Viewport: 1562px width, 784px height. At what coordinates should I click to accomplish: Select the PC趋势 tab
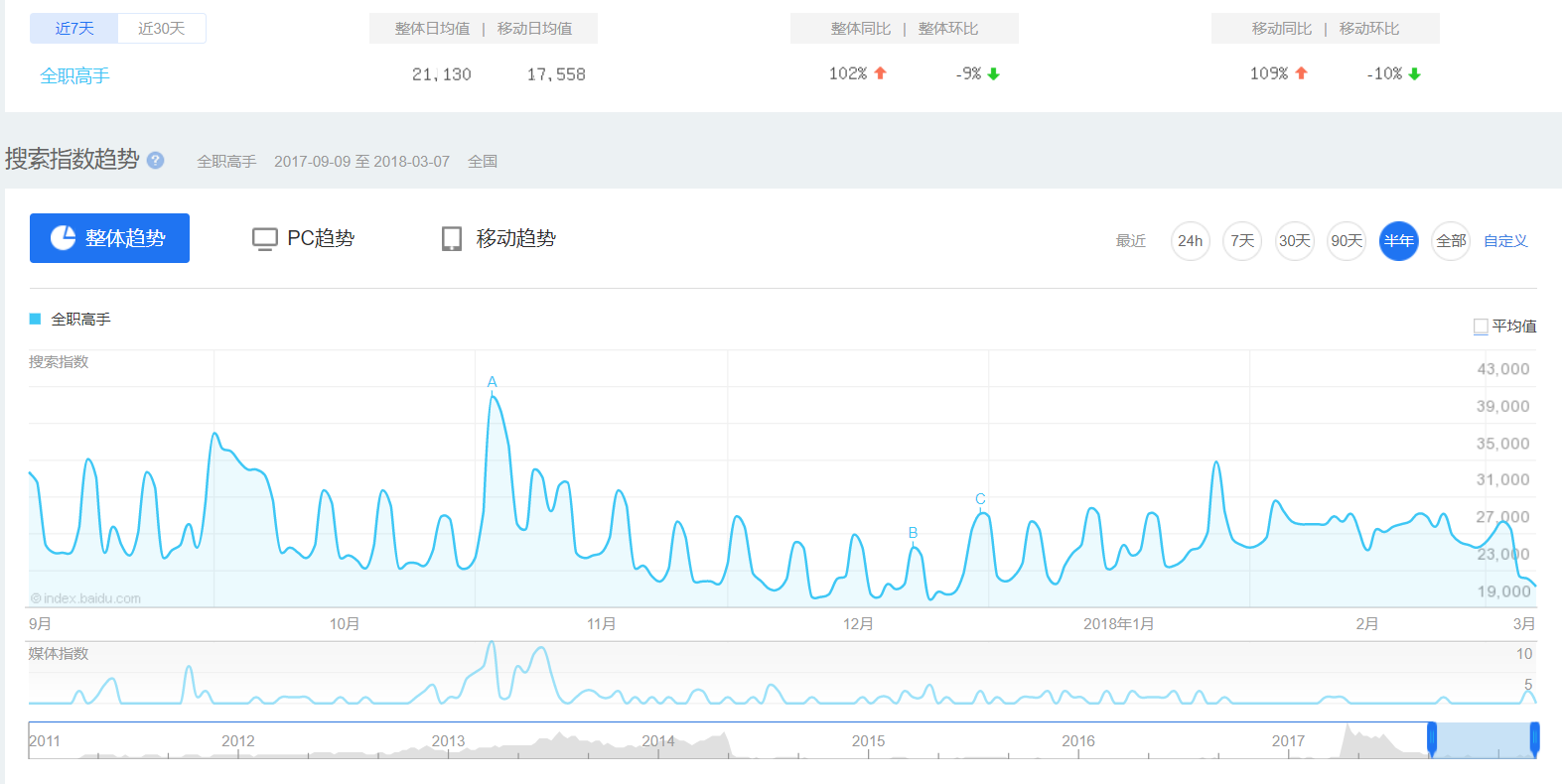303,238
